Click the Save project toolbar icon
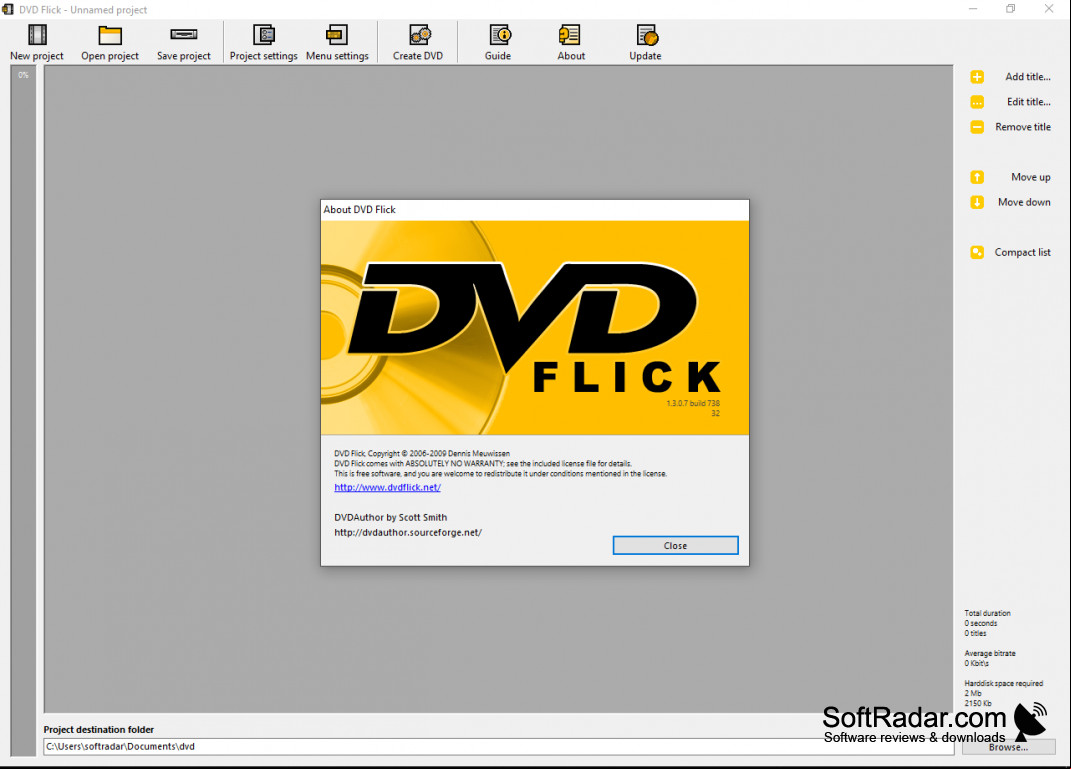 184,34
